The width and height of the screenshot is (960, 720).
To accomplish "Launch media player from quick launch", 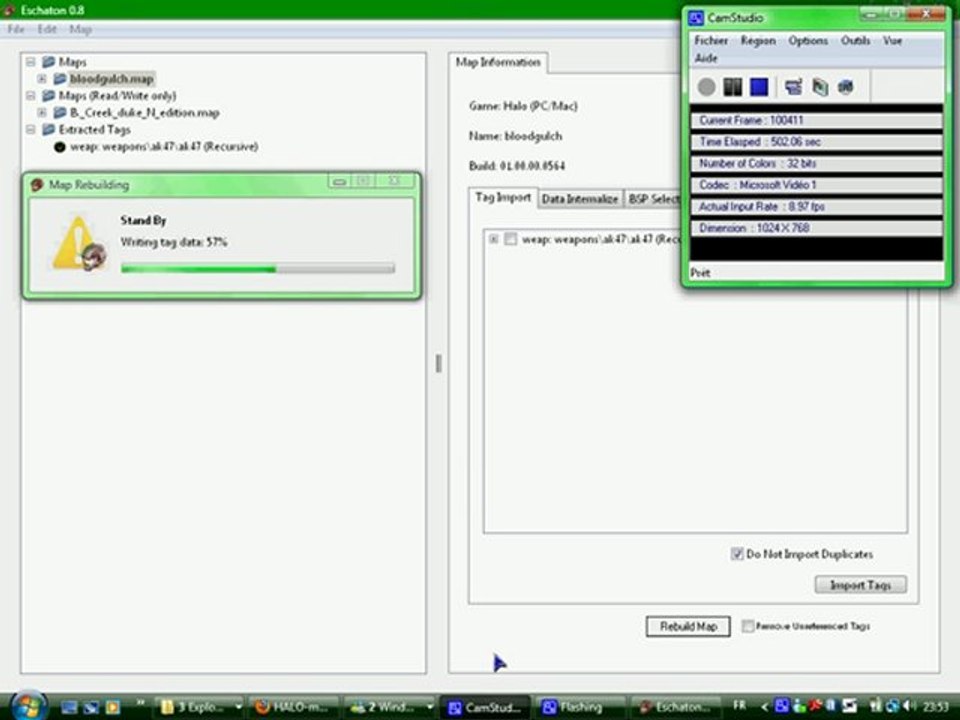I will pyautogui.click(x=113, y=707).
